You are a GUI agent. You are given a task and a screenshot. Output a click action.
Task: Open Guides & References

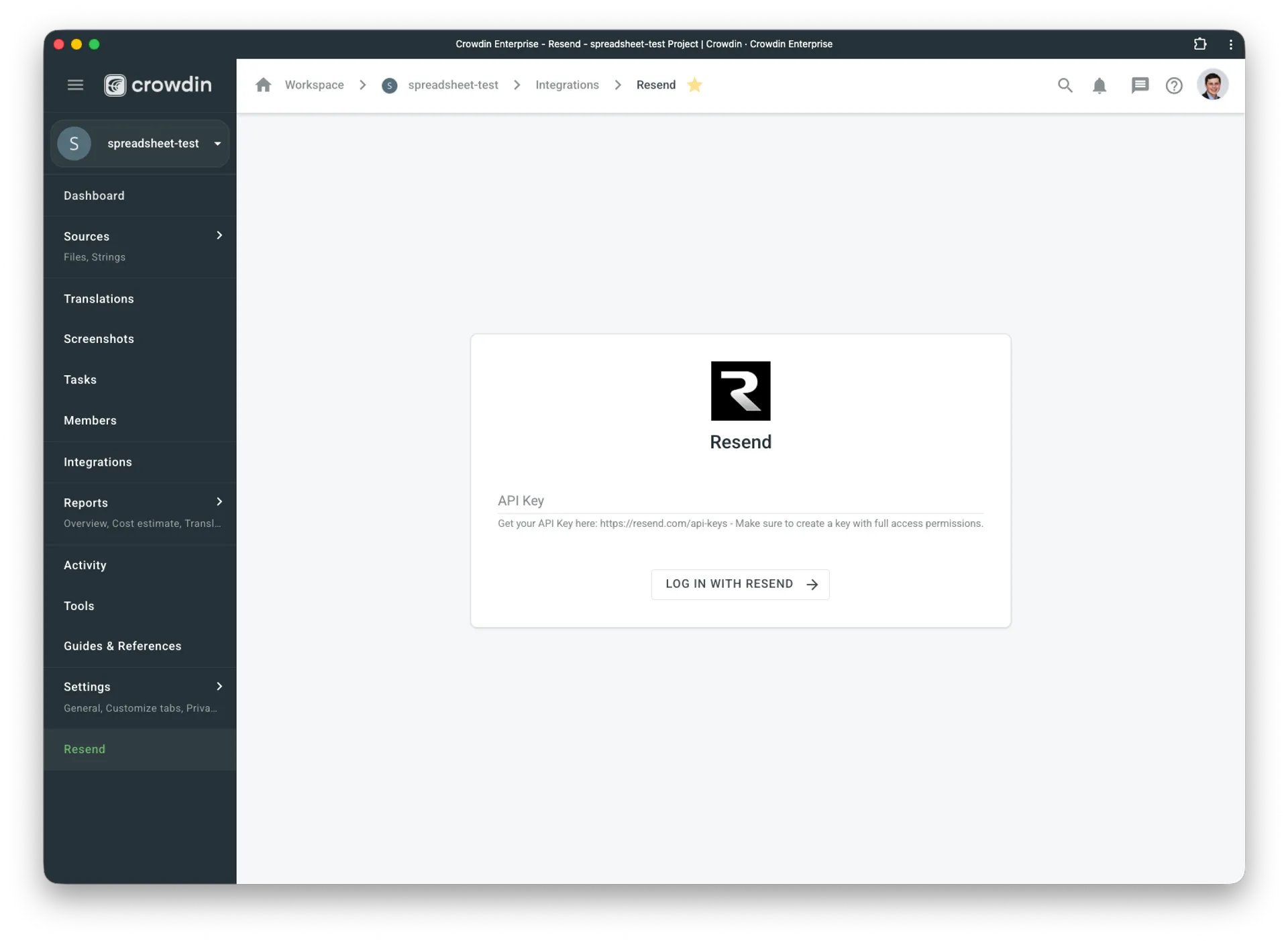click(123, 646)
